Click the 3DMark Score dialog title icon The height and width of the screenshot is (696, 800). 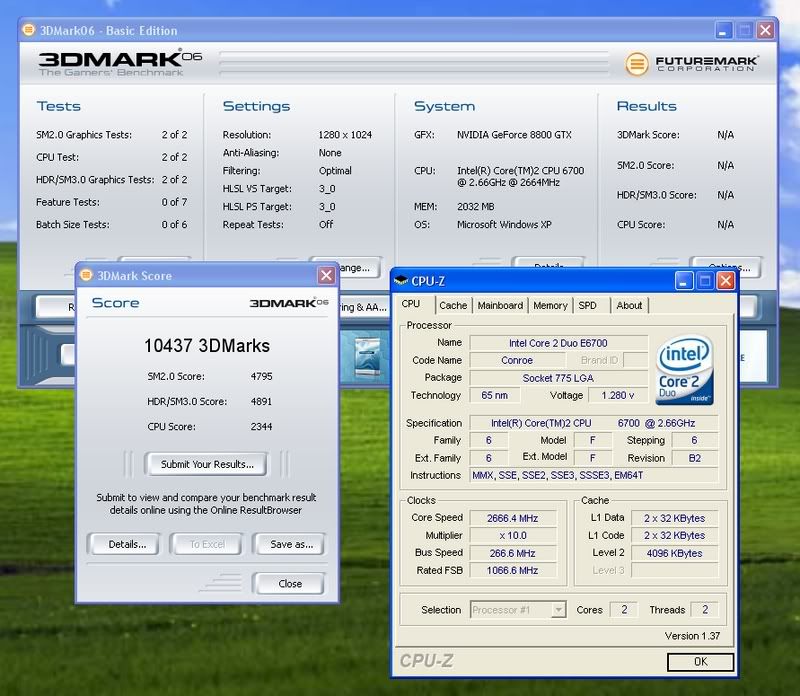click(86, 275)
